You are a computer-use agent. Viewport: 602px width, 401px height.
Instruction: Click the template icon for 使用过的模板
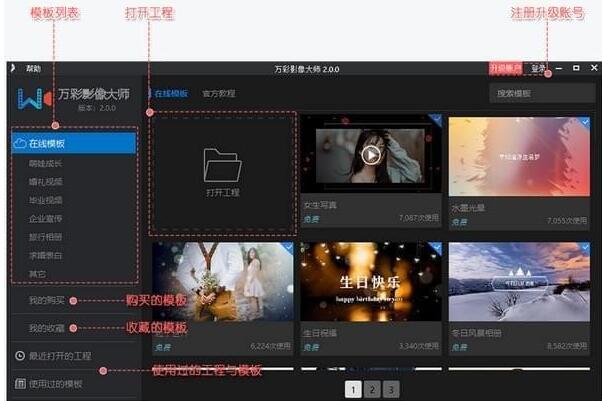pos(20,383)
